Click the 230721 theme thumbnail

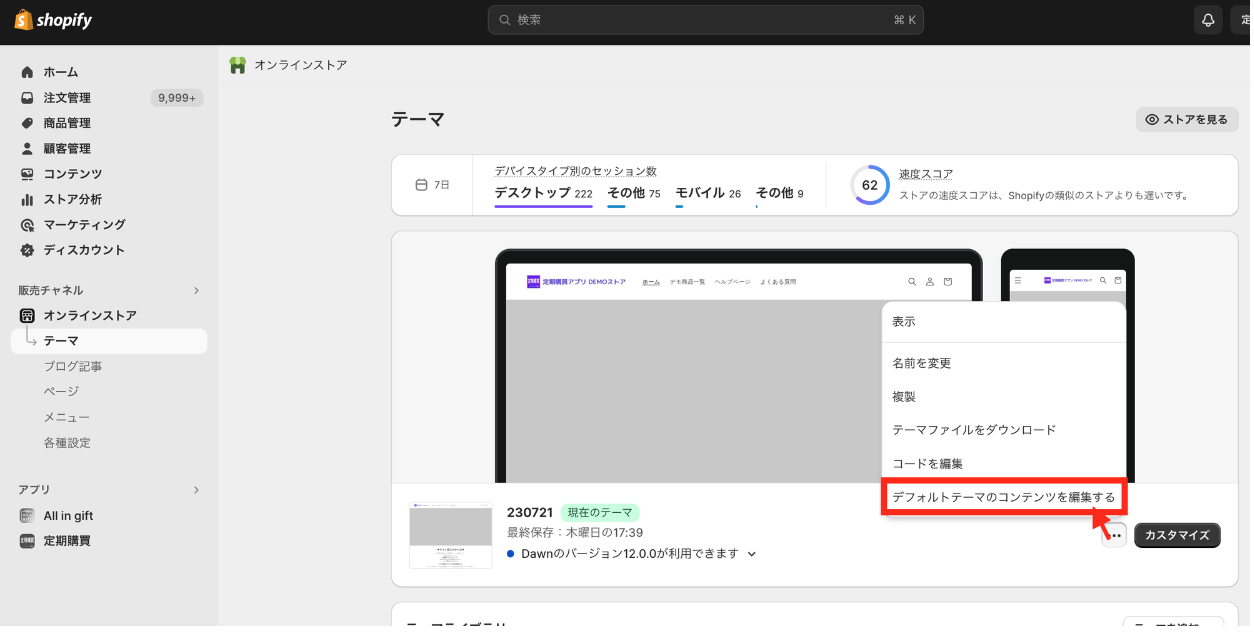click(x=450, y=535)
